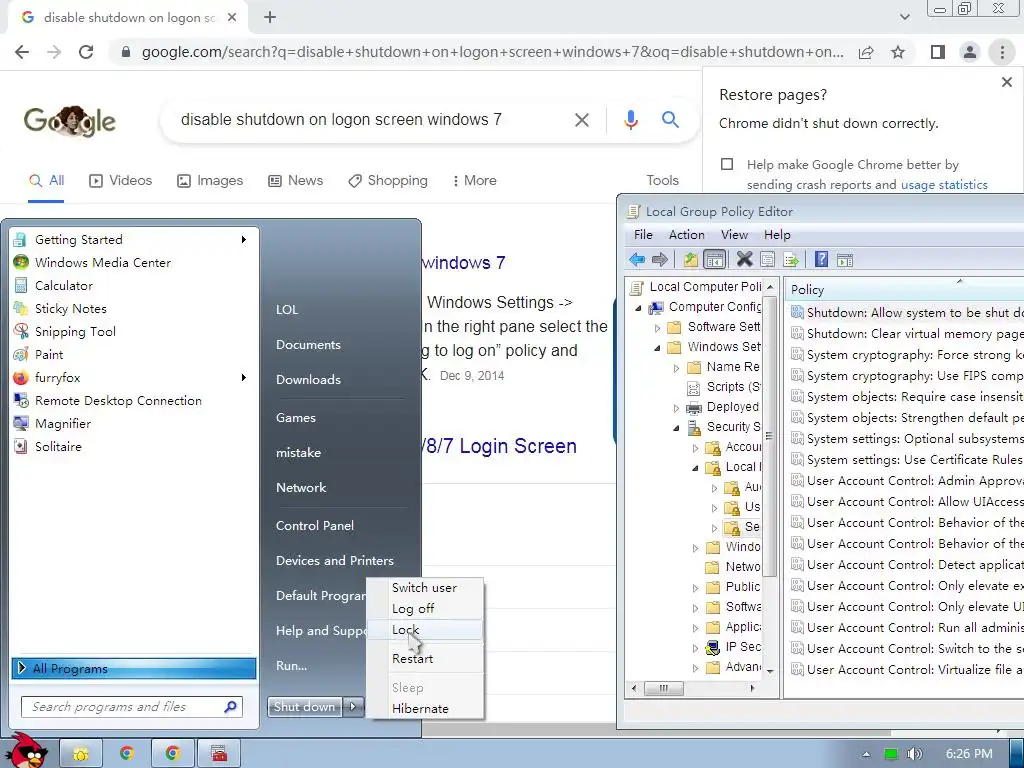Click the Policy column header
The width and height of the screenshot is (1024, 768).
(x=904, y=289)
